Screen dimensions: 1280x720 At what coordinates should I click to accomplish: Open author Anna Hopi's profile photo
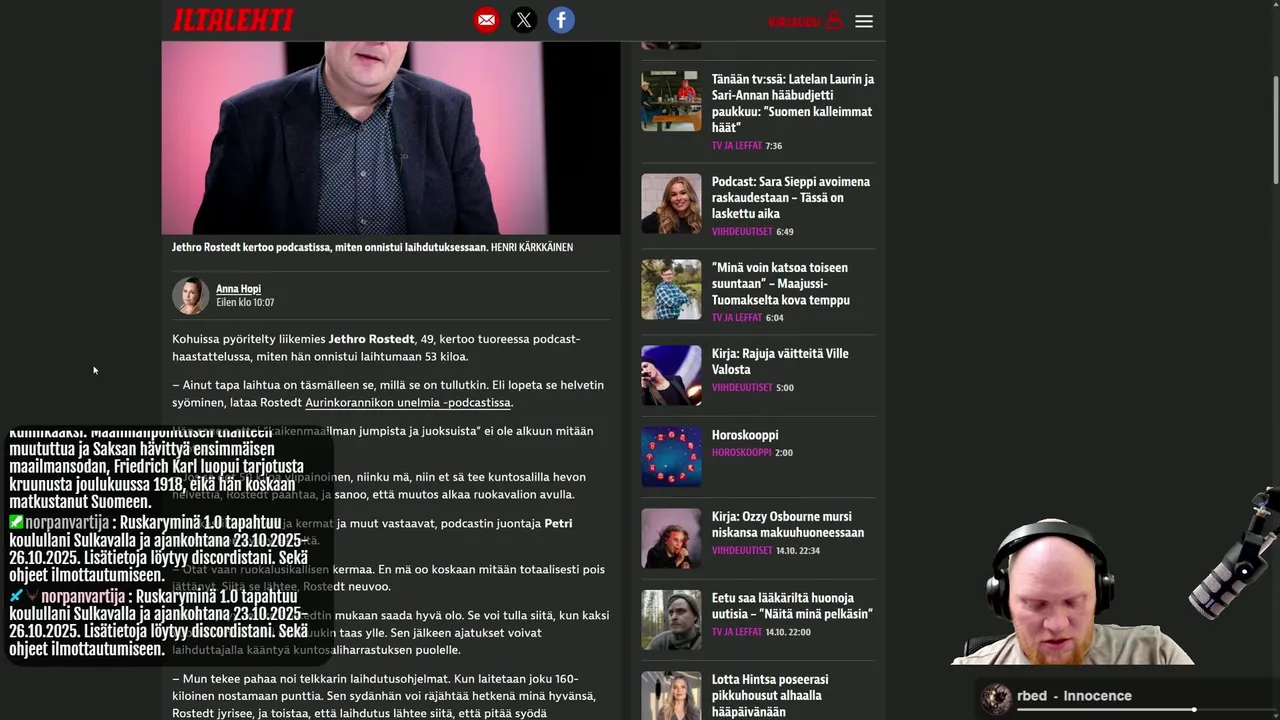tap(190, 296)
